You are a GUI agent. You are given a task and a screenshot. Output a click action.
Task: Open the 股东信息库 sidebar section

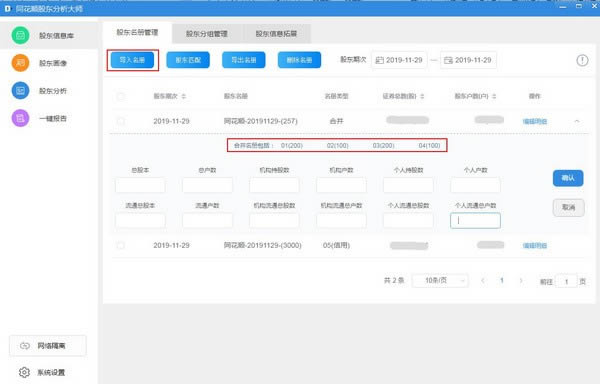pos(49,36)
